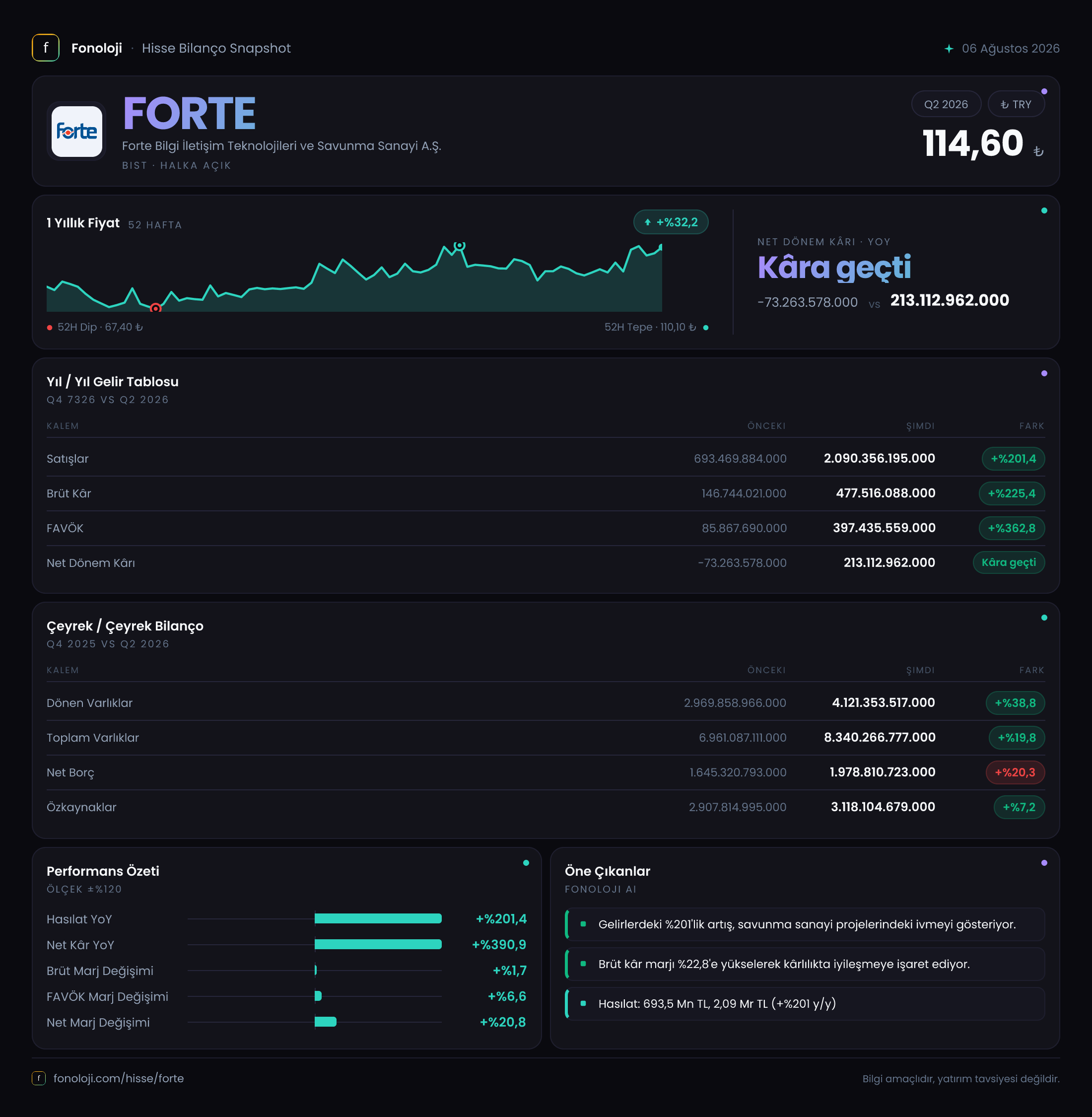Select the TRY currency pill
This screenshot has width=1092, height=1117.
(1016, 104)
